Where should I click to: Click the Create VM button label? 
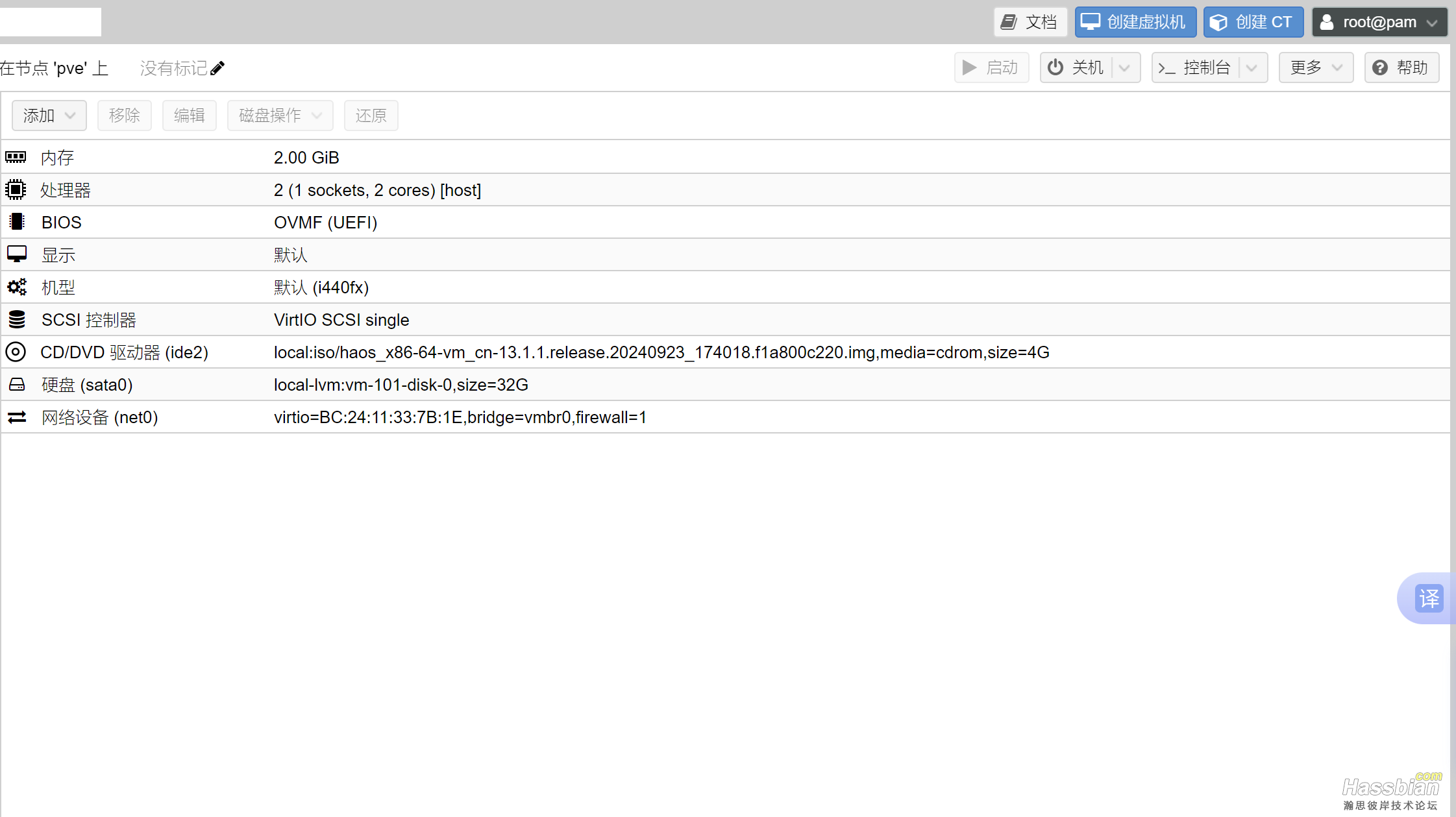pos(1146,22)
